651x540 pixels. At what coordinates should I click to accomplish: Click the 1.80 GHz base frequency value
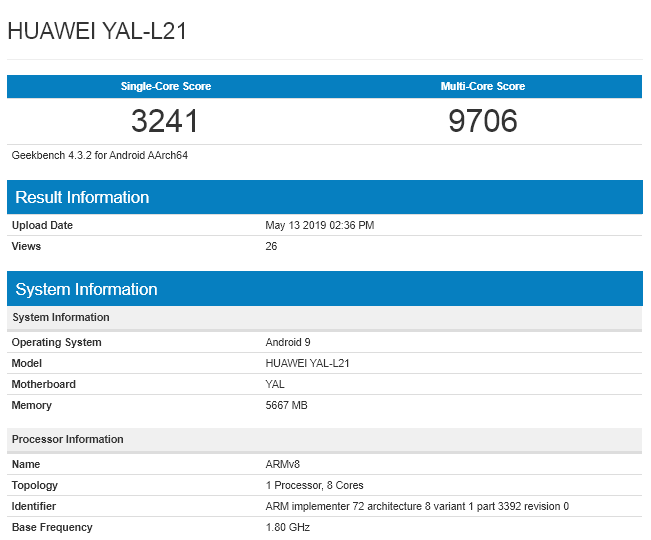pos(288,528)
